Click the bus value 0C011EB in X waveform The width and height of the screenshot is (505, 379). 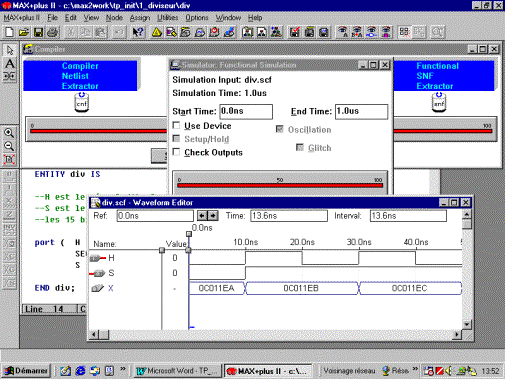301,288
